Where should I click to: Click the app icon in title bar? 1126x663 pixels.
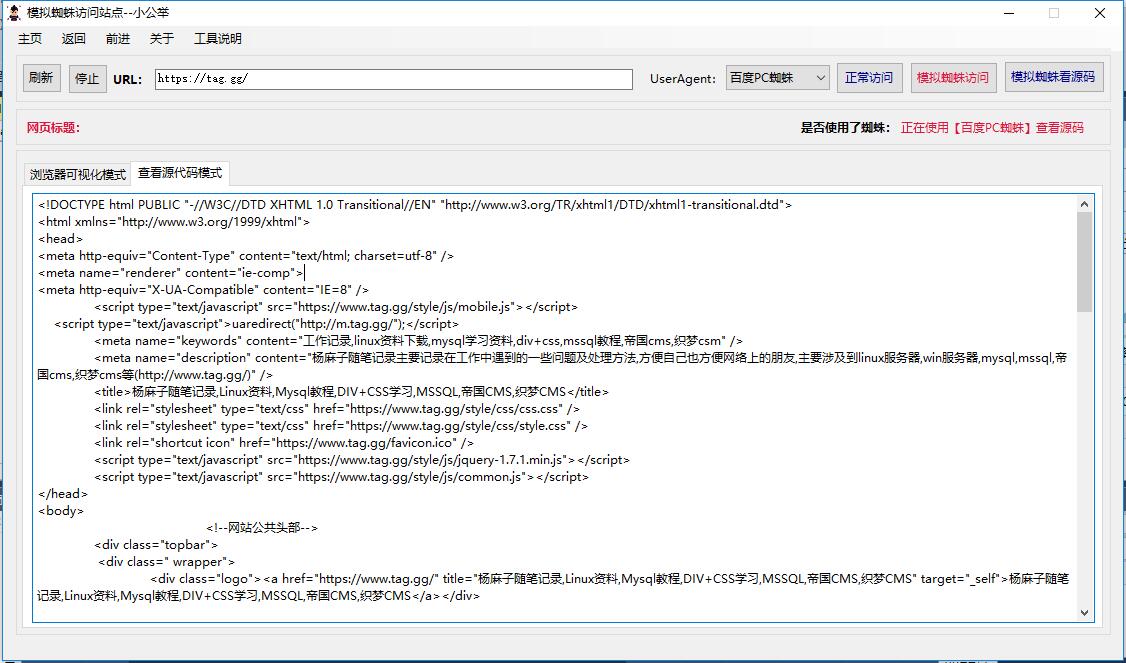[14, 13]
